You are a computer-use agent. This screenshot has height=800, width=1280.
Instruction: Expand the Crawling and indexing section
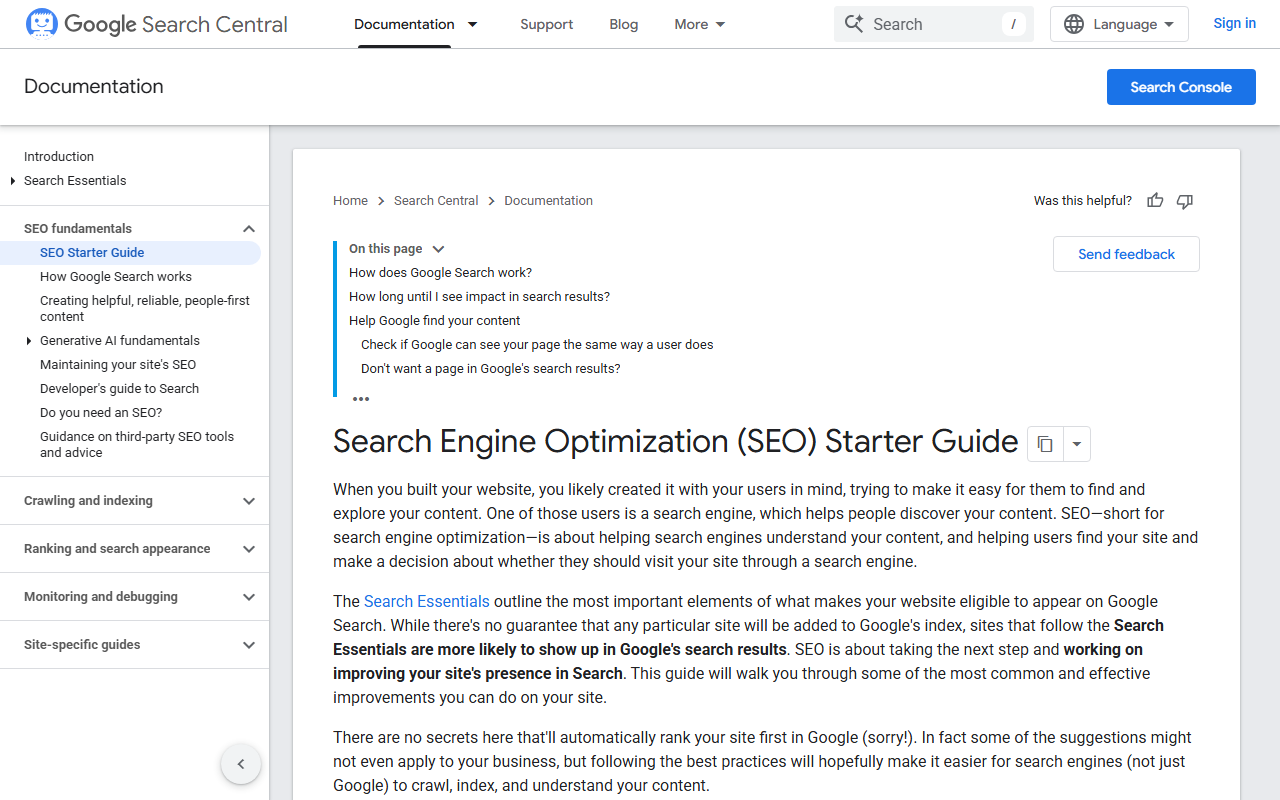249,501
